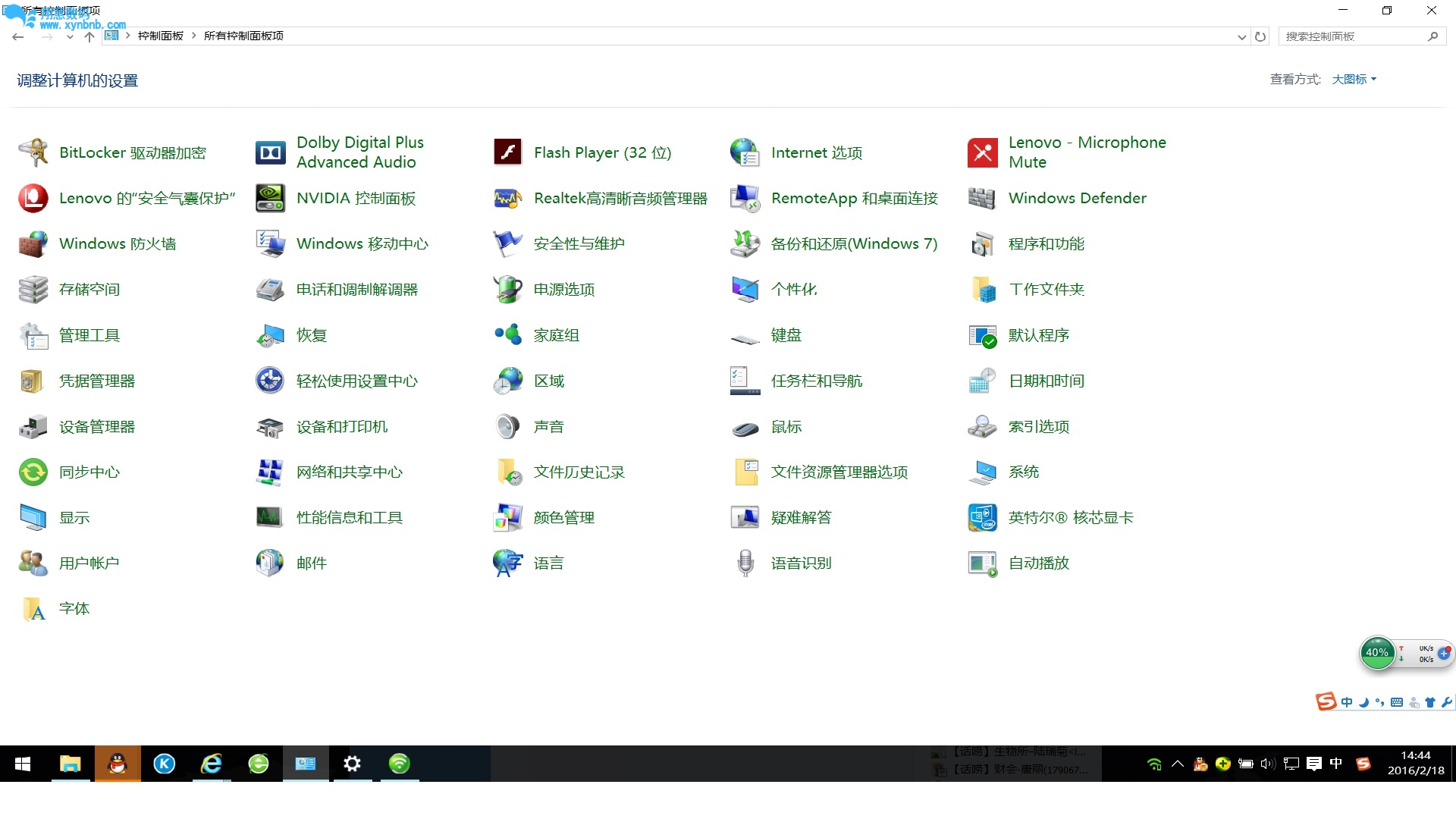
Task: Open Internet 选项 globe icon
Action: click(x=745, y=152)
